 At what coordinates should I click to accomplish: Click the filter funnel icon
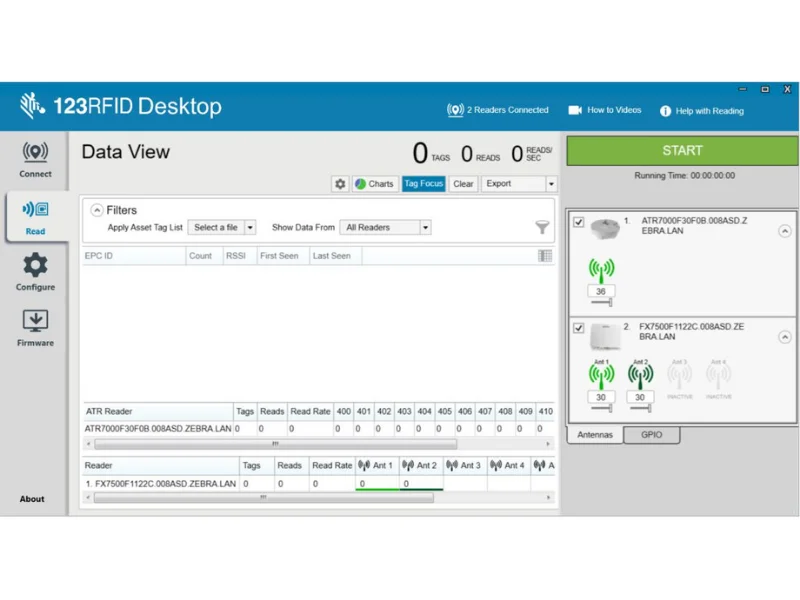tap(542, 228)
